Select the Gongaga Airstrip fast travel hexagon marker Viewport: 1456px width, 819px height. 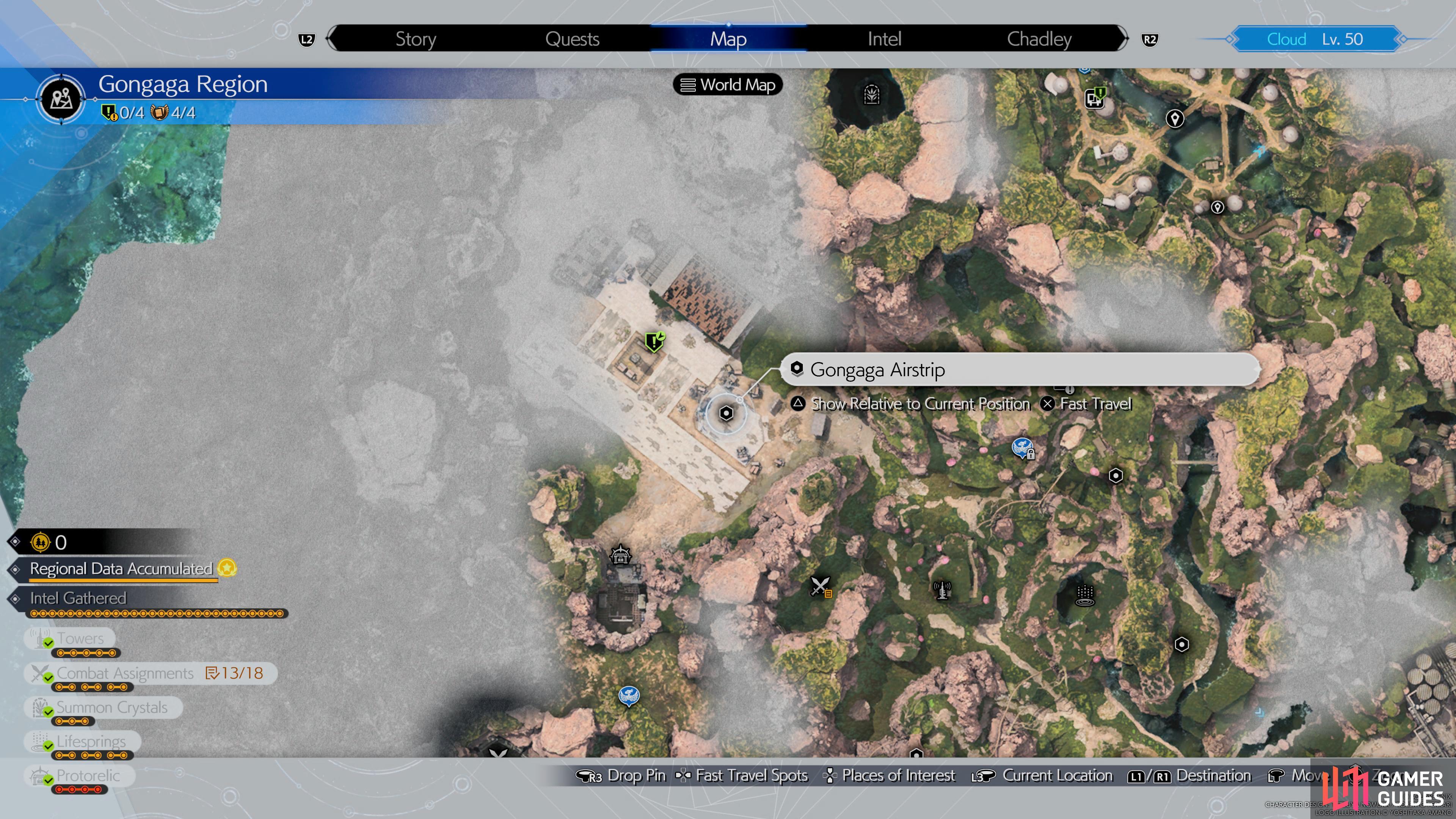coord(726,413)
